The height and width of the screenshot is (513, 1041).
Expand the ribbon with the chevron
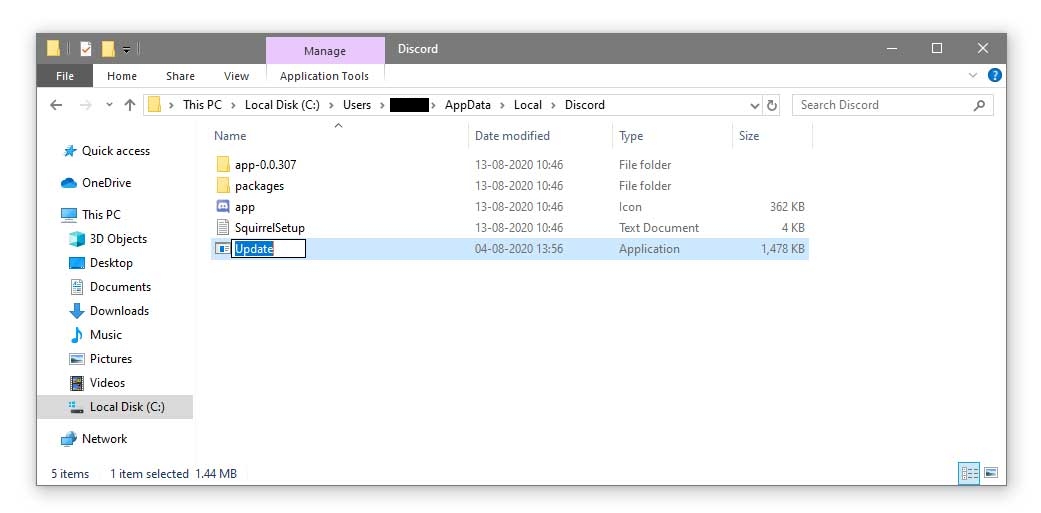(x=973, y=75)
